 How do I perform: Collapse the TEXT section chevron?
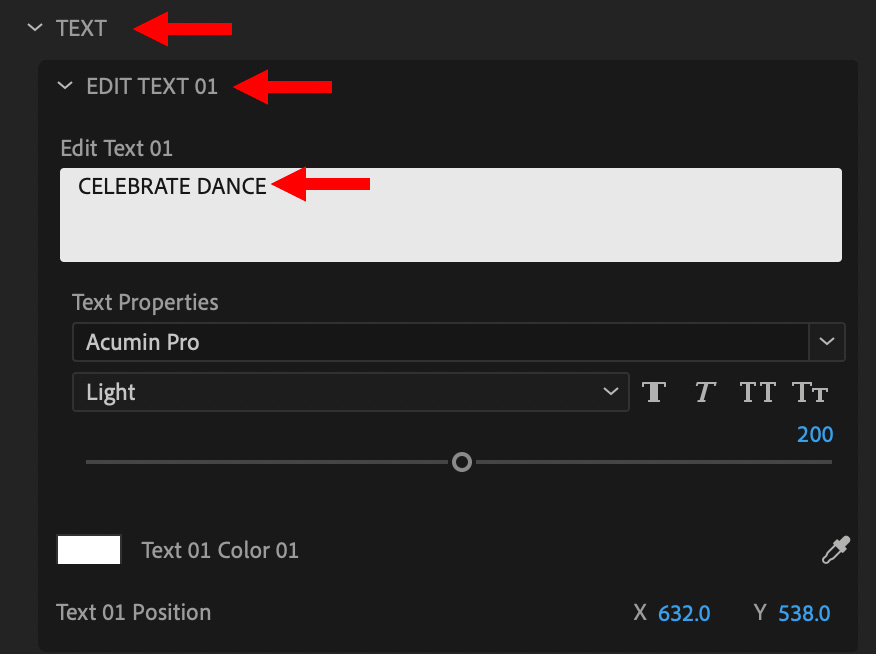point(36,28)
